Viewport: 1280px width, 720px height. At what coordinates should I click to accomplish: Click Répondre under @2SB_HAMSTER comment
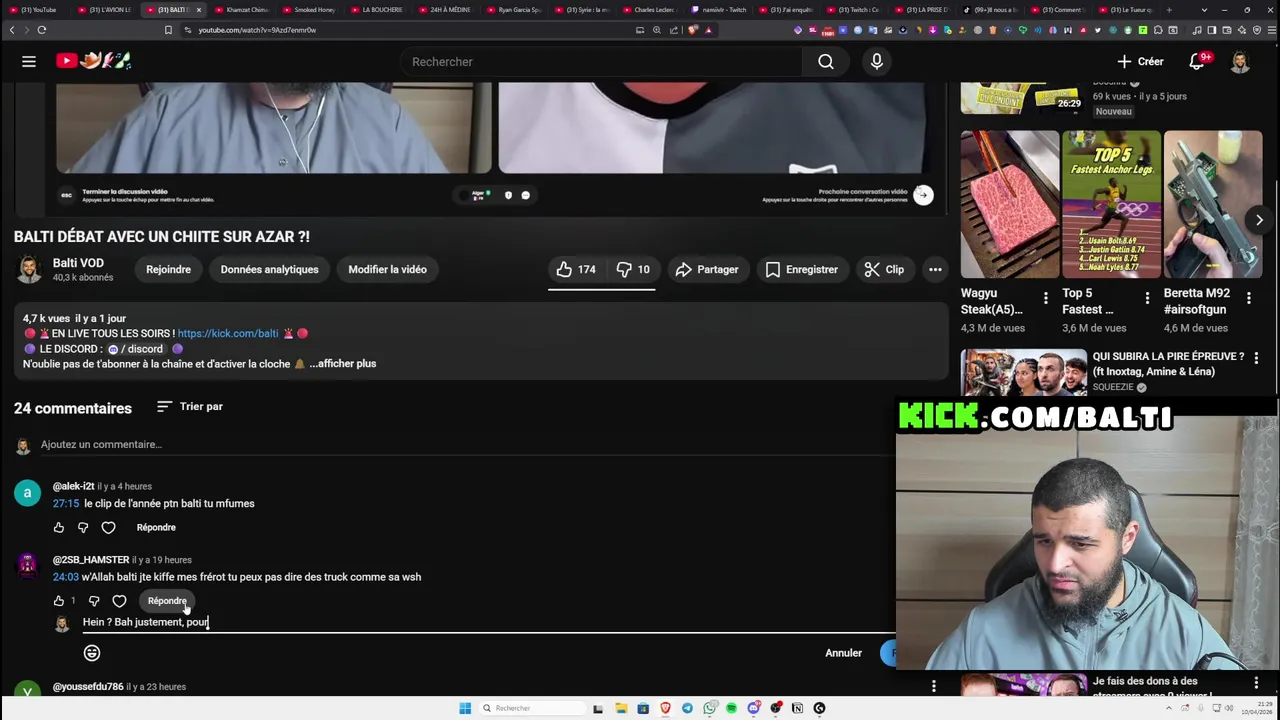pyautogui.click(x=167, y=601)
